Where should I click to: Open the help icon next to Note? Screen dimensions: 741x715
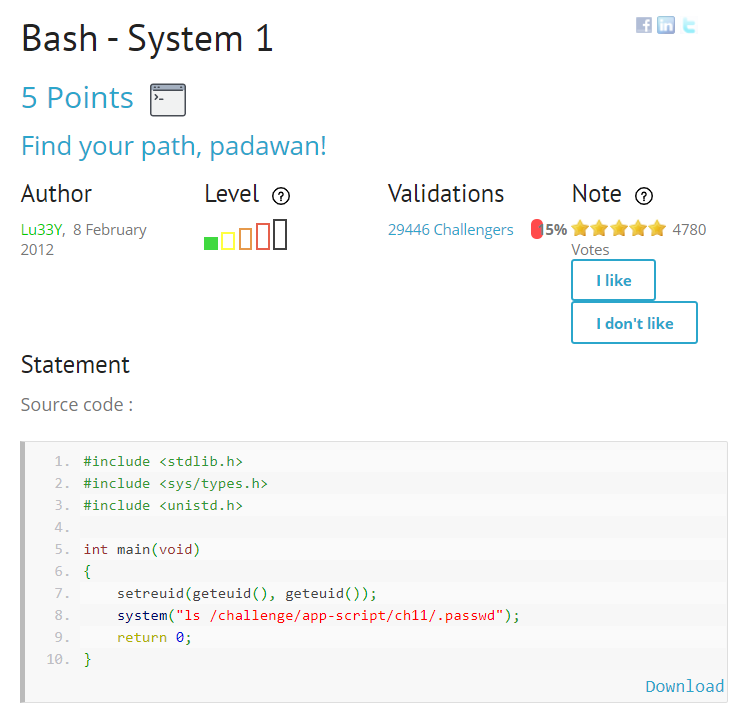tap(644, 196)
